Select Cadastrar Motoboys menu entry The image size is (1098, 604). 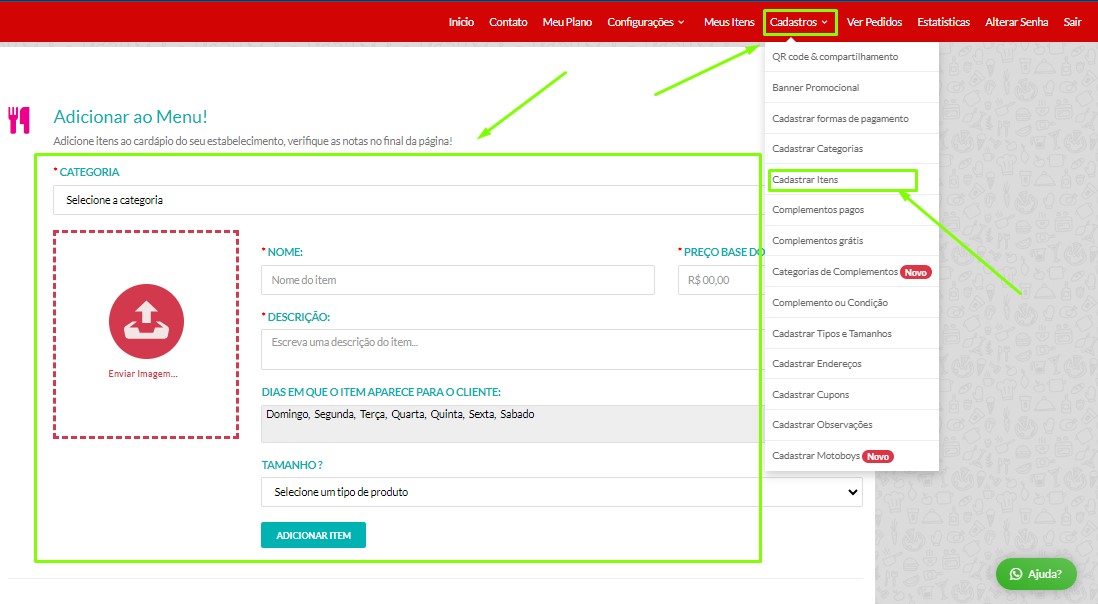(x=817, y=456)
